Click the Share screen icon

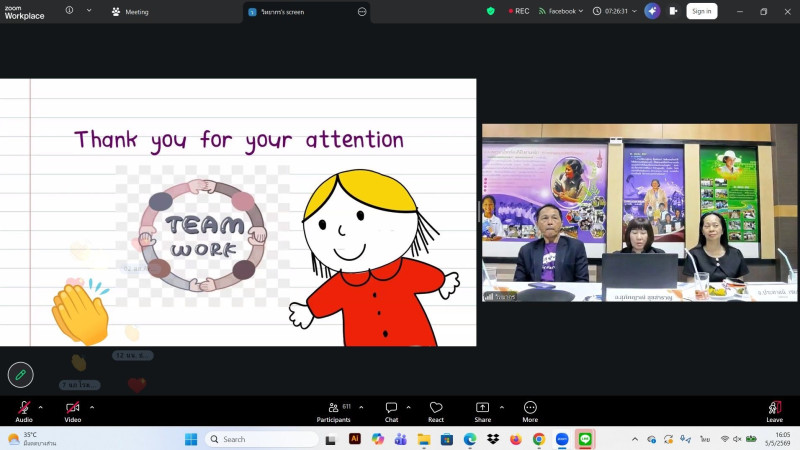pos(482,411)
